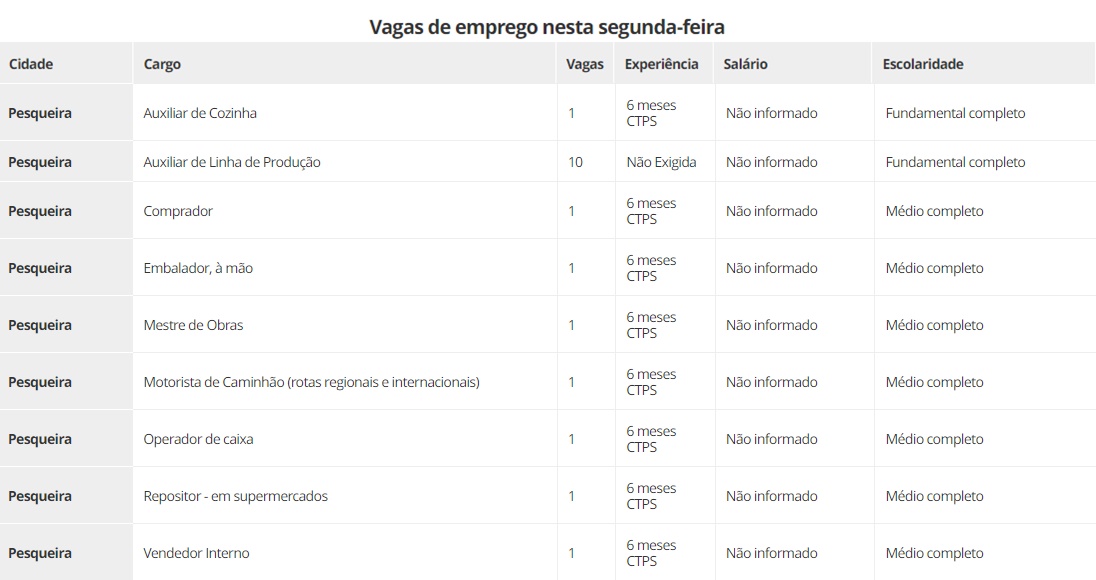Select the Operador de caixa row
Screen dimensions: 1096x580
tap(548, 439)
